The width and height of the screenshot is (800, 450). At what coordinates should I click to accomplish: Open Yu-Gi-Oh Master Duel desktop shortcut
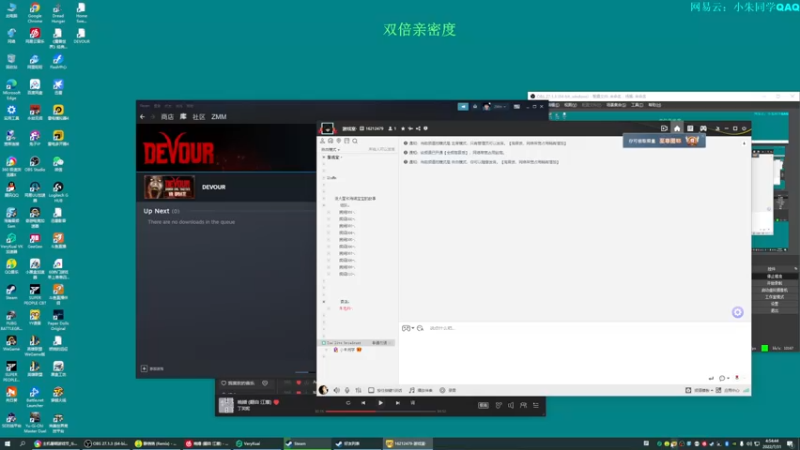(x=35, y=422)
